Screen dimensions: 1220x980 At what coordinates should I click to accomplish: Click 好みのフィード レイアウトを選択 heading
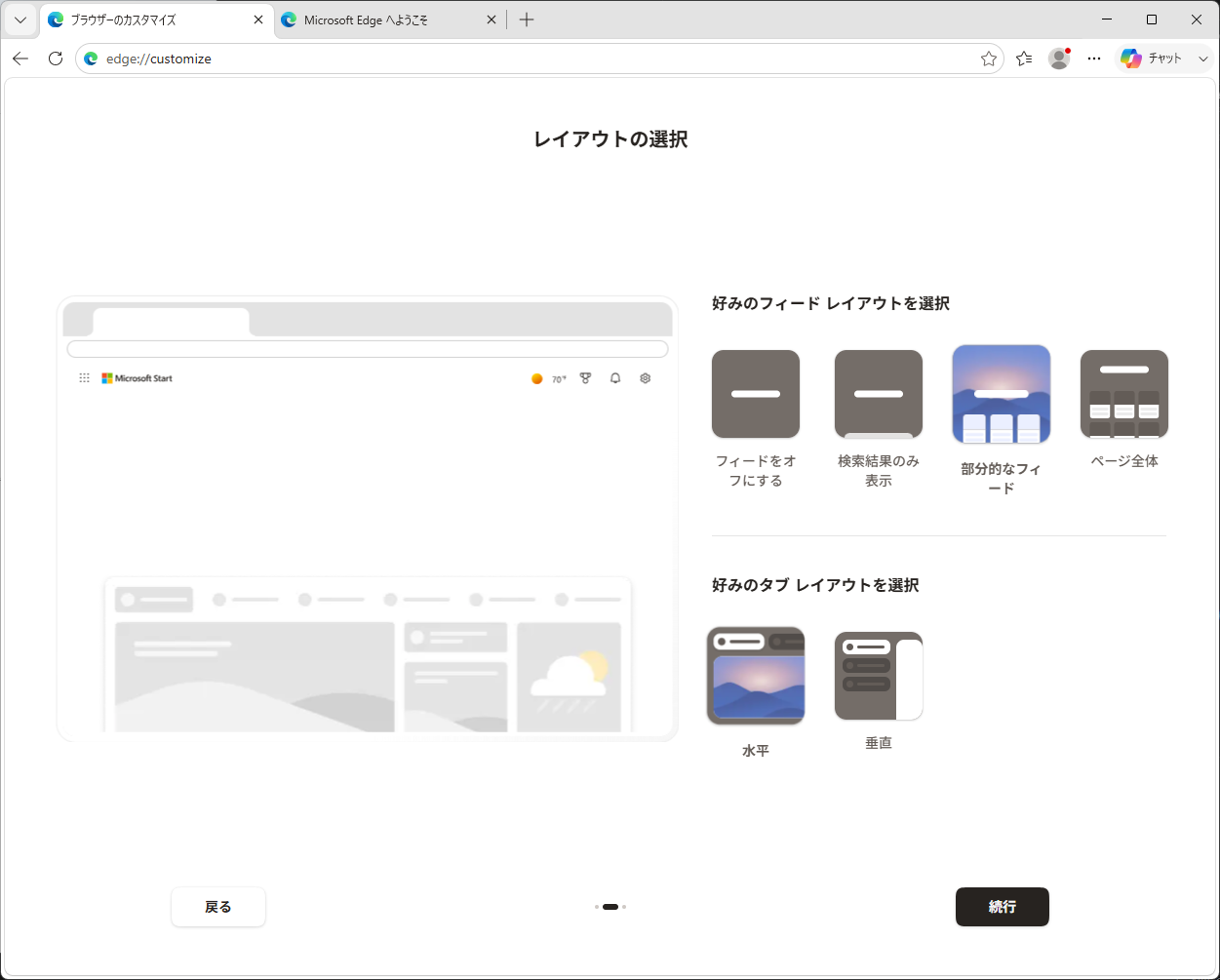click(x=831, y=303)
